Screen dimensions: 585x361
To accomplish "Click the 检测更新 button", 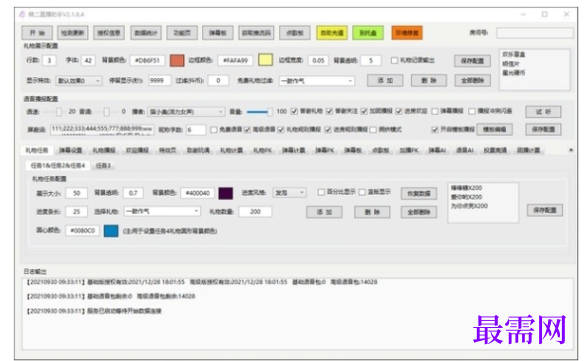I will pos(73,33).
